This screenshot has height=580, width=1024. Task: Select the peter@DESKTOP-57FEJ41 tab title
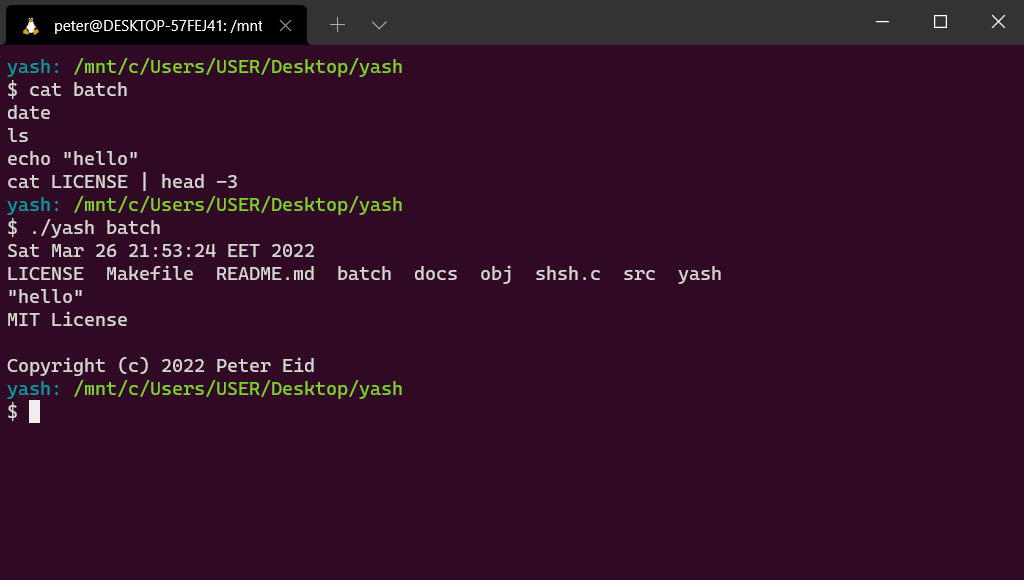click(158, 25)
